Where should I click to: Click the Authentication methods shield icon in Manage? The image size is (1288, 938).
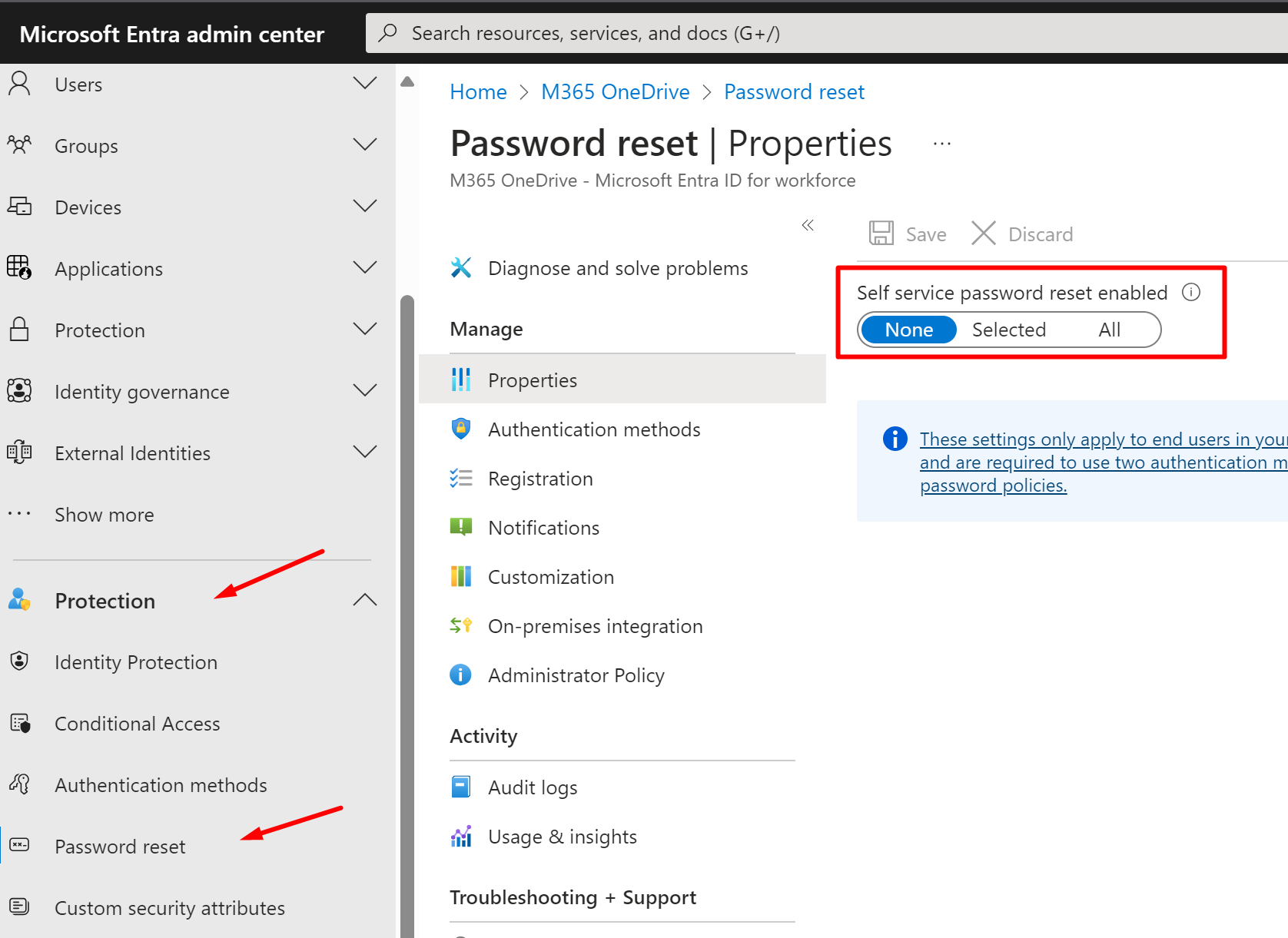coord(461,429)
